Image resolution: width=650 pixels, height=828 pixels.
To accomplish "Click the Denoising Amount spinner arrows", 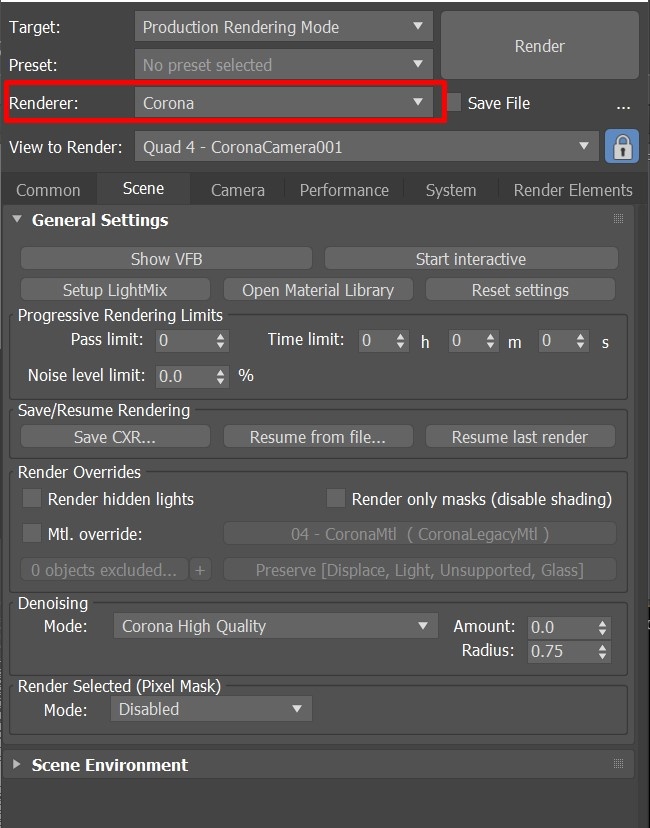I will point(602,627).
